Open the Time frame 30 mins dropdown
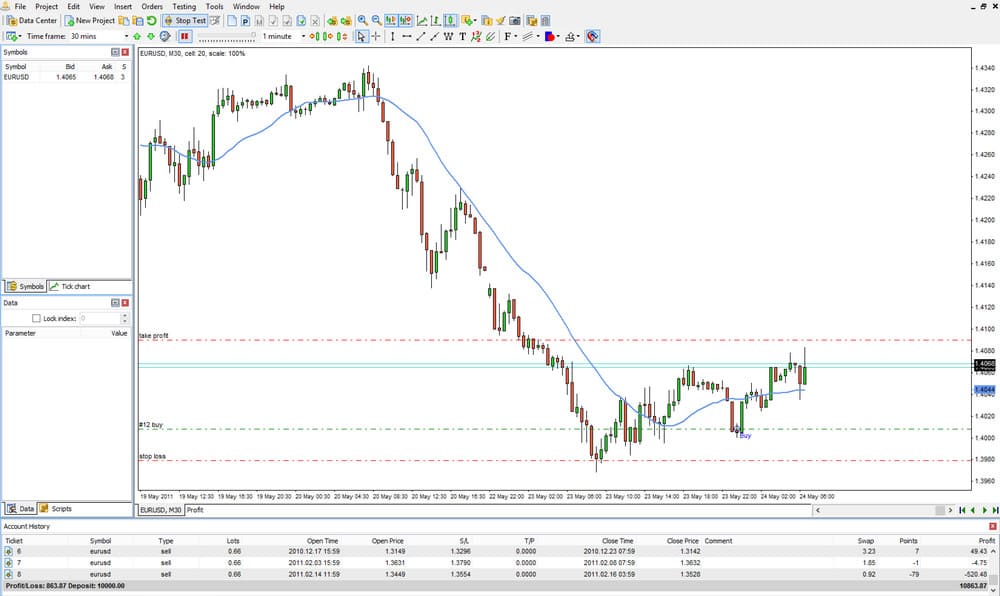 click(125, 37)
